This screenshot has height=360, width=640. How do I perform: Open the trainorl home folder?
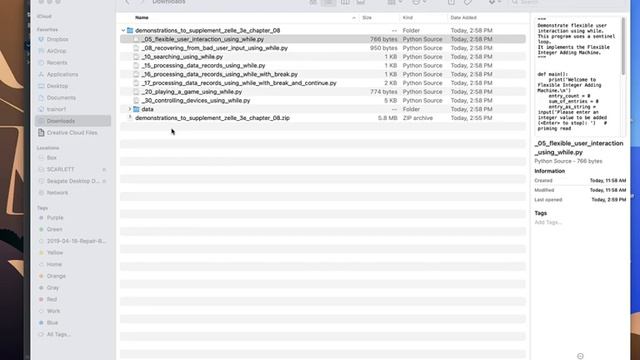point(56,109)
